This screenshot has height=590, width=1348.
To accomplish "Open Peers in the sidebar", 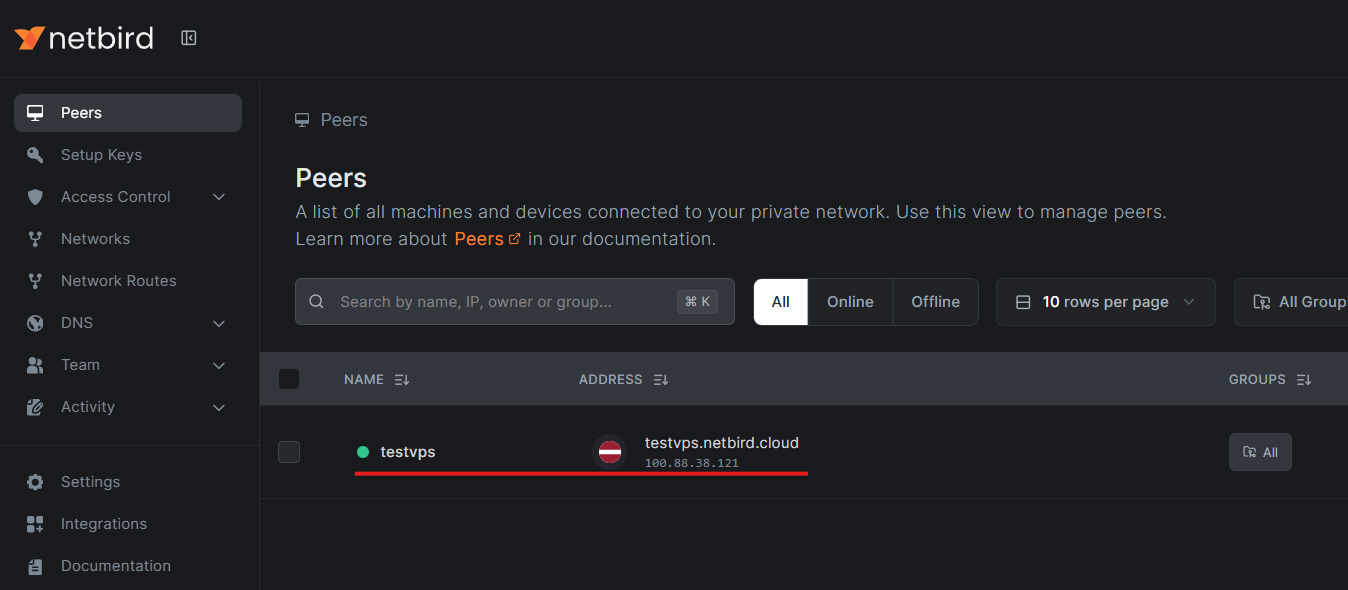I will tap(128, 113).
